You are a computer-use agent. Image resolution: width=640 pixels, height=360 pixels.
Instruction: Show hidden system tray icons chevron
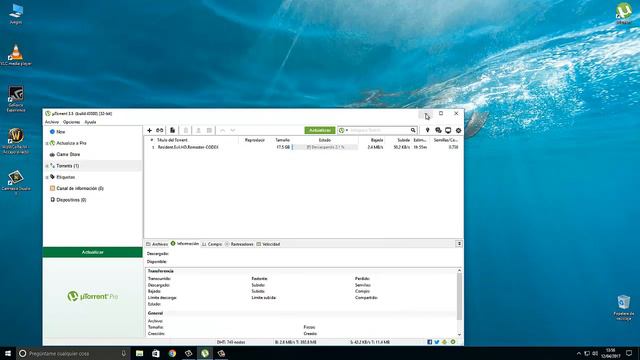(x=578, y=353)
